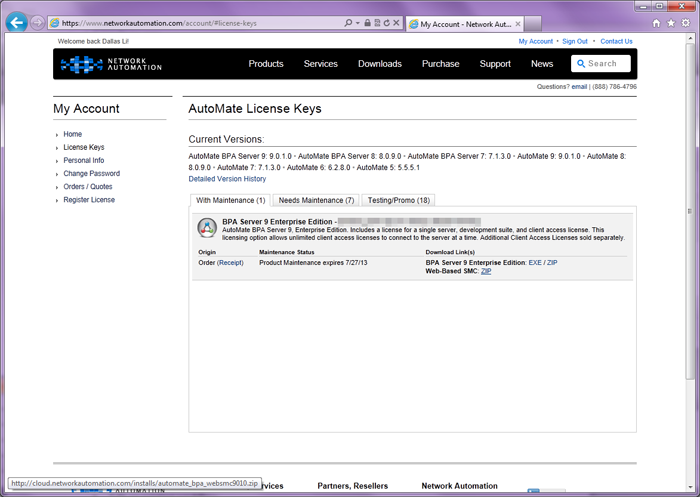Click the 'BPA Server 9 Enterprise Edition' heading
Screen dimensions: 700x497
point(277,221)
